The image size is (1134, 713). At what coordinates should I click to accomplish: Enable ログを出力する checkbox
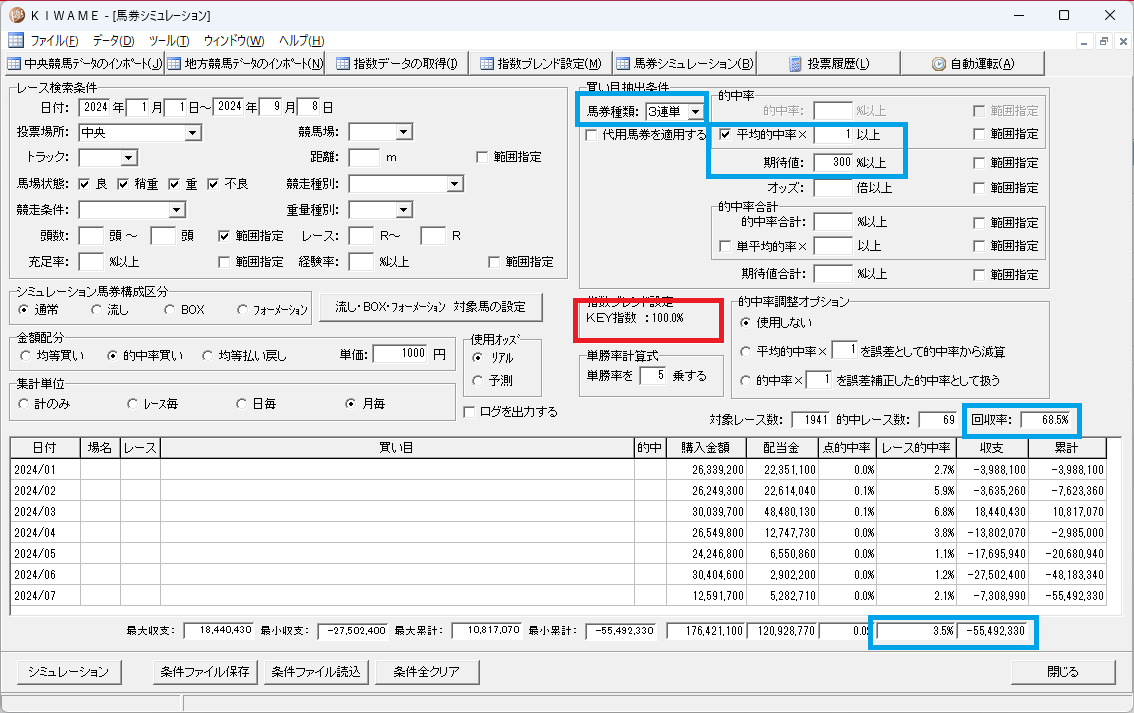pos(469,411)
